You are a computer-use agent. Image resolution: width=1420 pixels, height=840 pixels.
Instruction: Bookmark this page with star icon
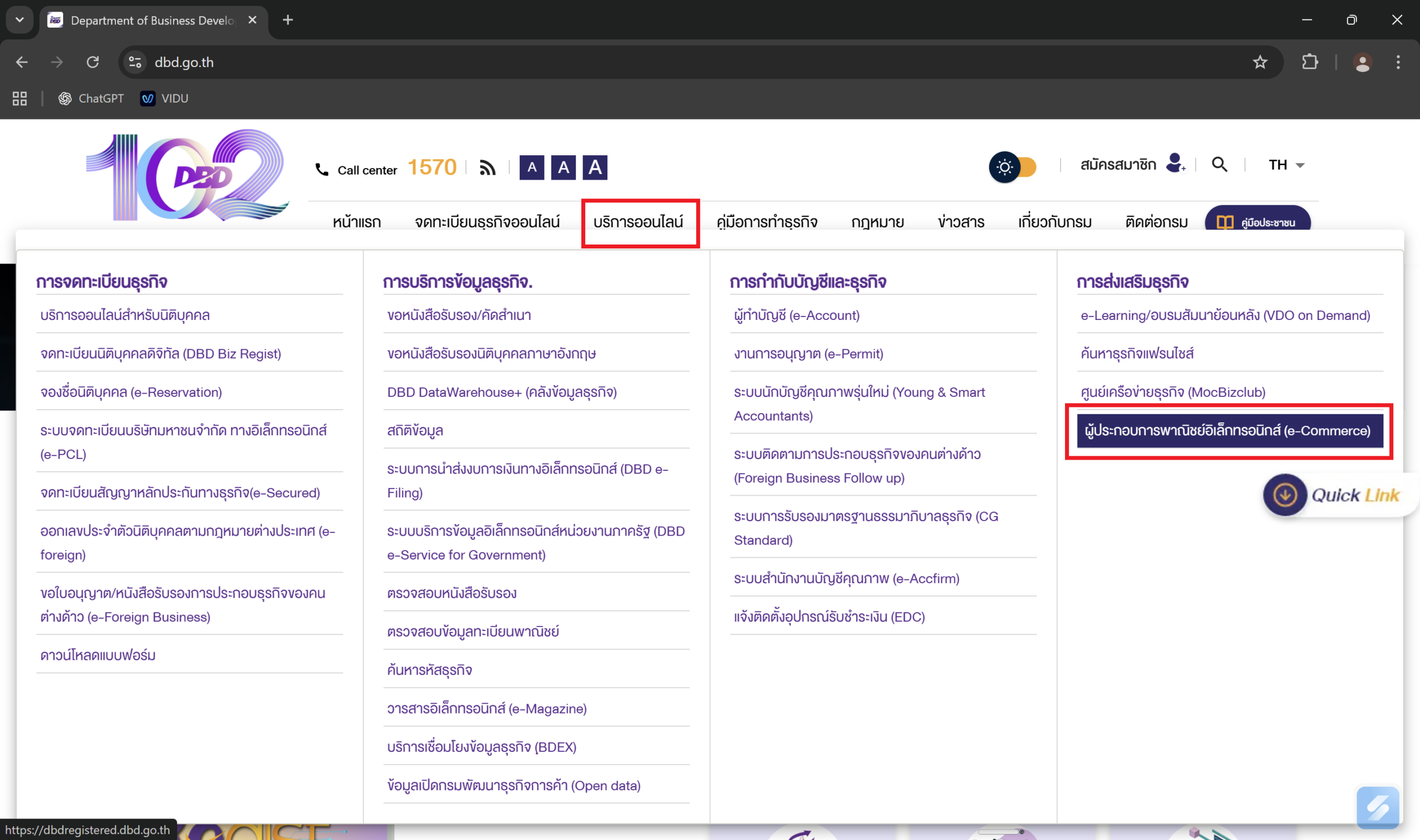1259,62
